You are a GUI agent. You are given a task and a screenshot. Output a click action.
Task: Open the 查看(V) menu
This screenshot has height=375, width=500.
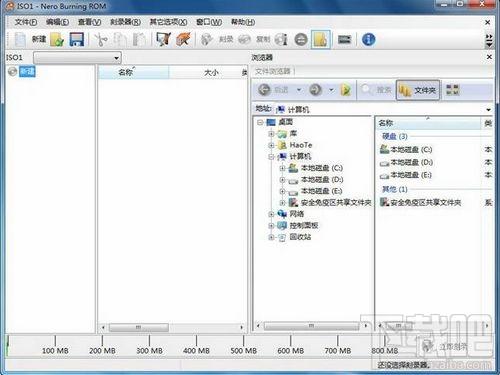89,22
